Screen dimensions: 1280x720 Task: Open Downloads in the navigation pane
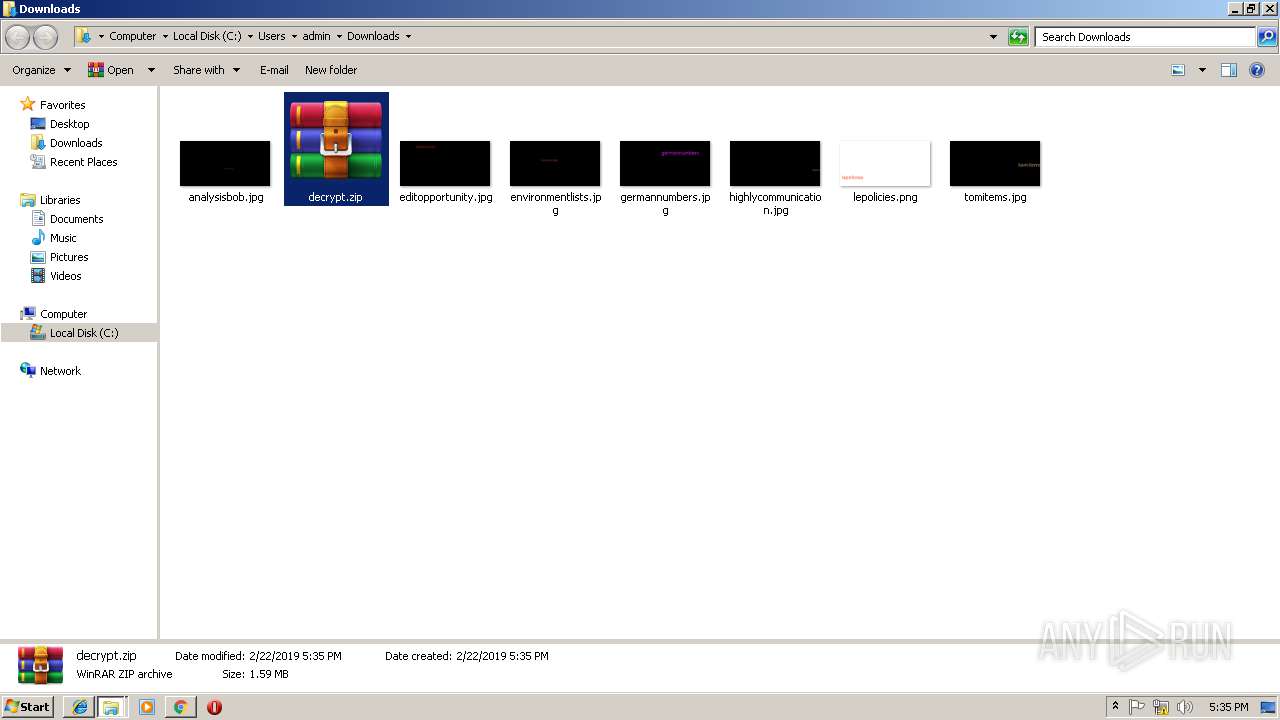(x=76, y=143)
